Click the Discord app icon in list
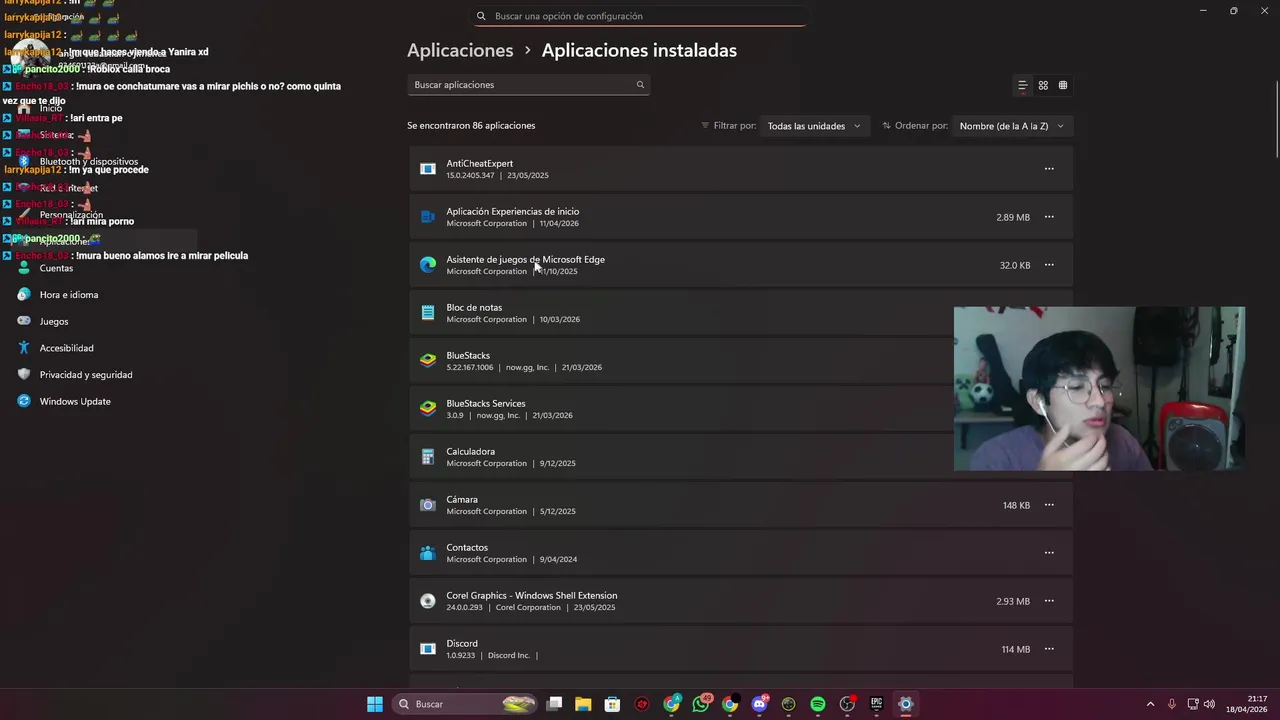 [x=428, y=649]
